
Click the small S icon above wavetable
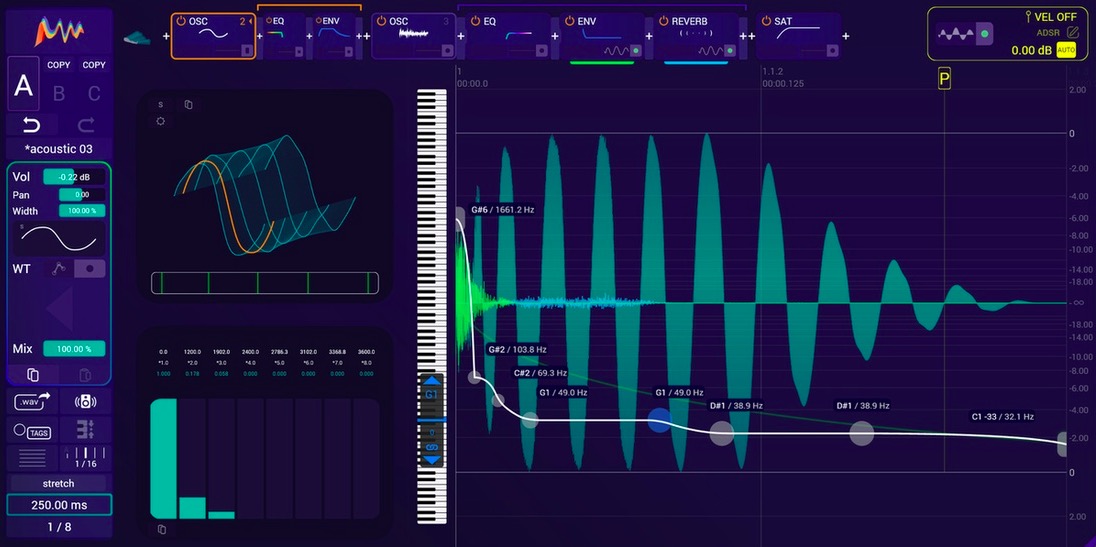[161, 105]
